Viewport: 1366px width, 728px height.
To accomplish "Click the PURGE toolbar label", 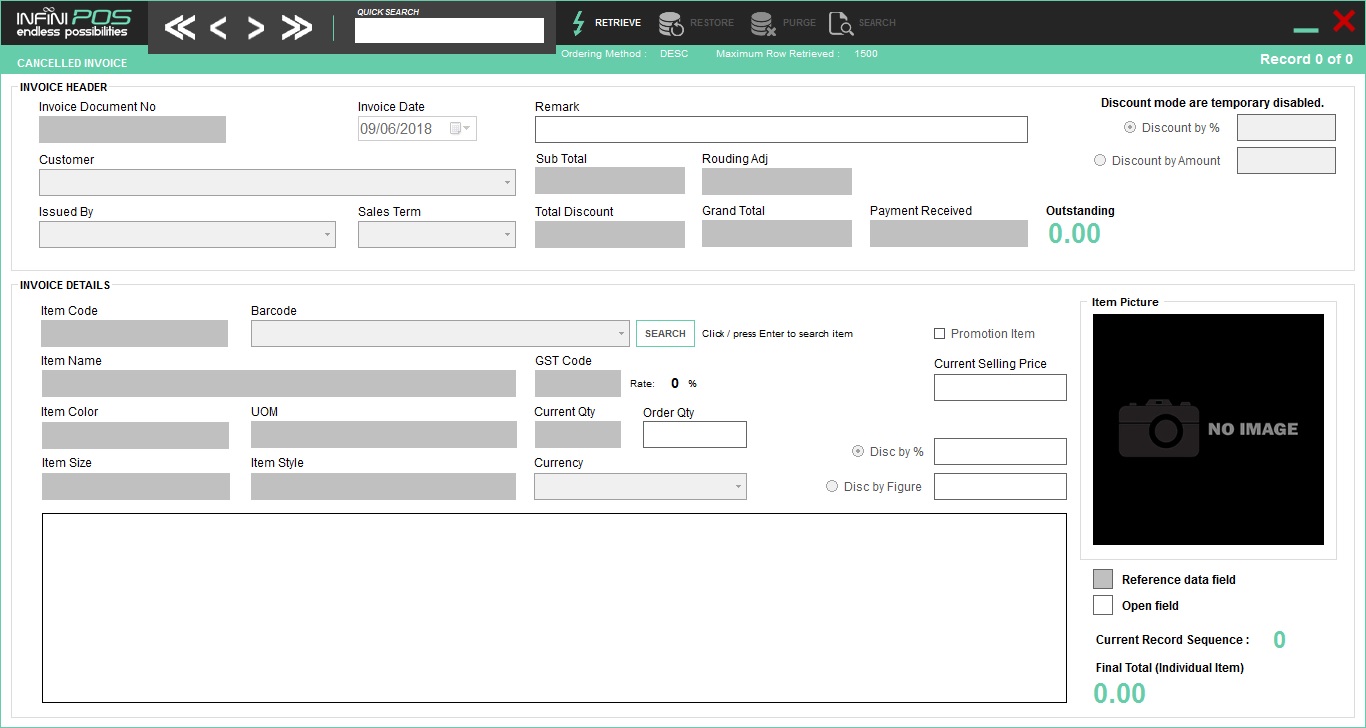I will click(799, 23).
